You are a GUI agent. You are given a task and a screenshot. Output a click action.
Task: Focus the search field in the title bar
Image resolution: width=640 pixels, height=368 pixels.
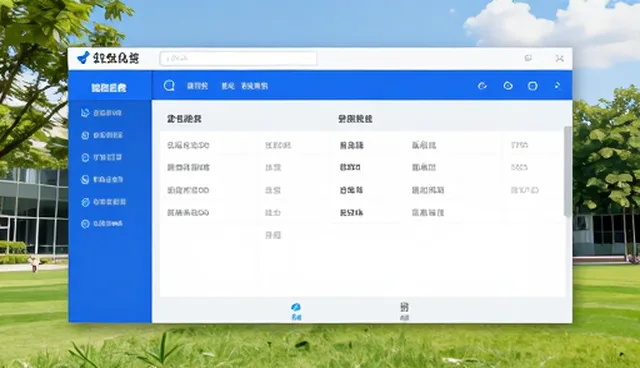click(x=238, y=58)
